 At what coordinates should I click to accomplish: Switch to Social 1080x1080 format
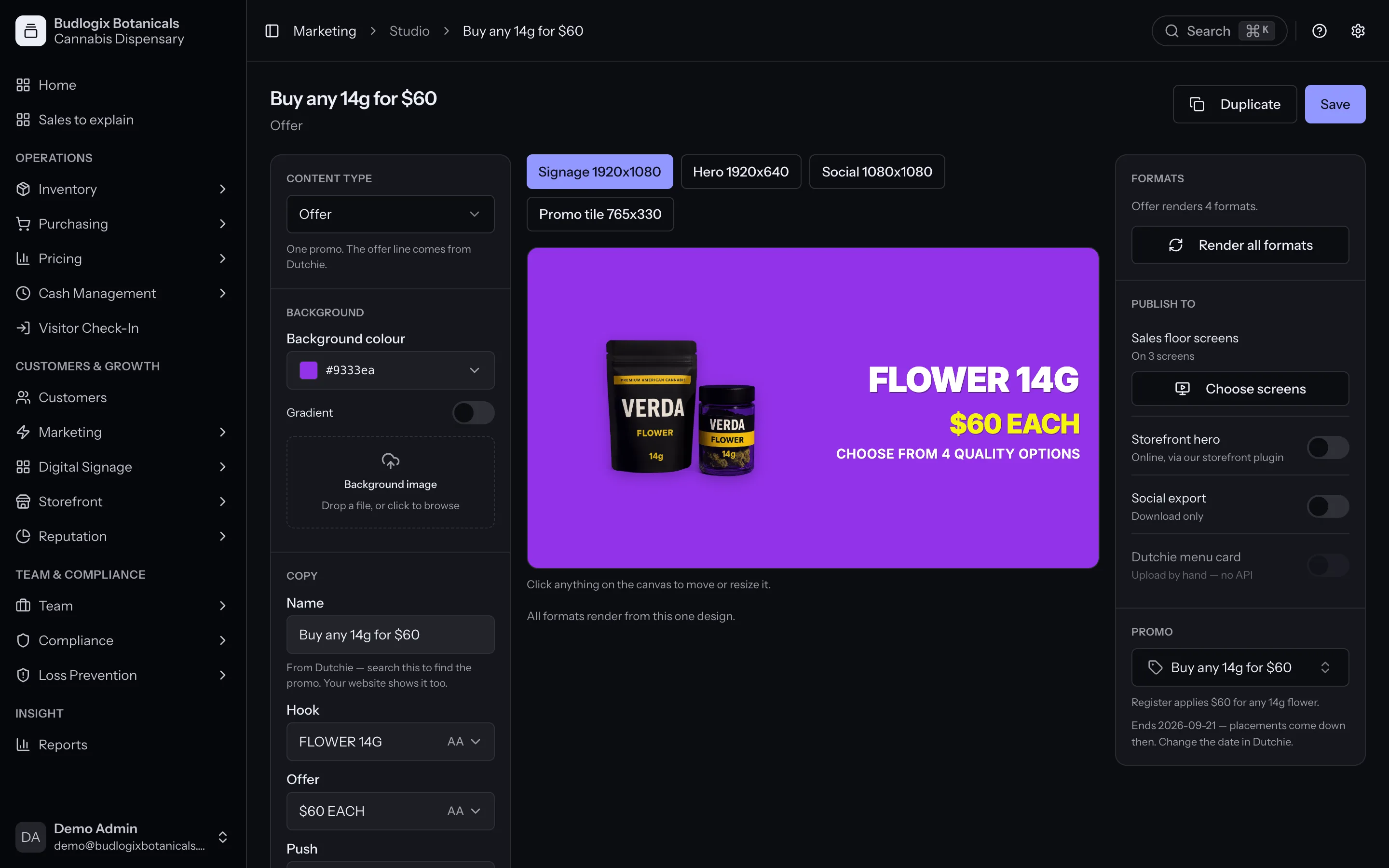point(876,172)
